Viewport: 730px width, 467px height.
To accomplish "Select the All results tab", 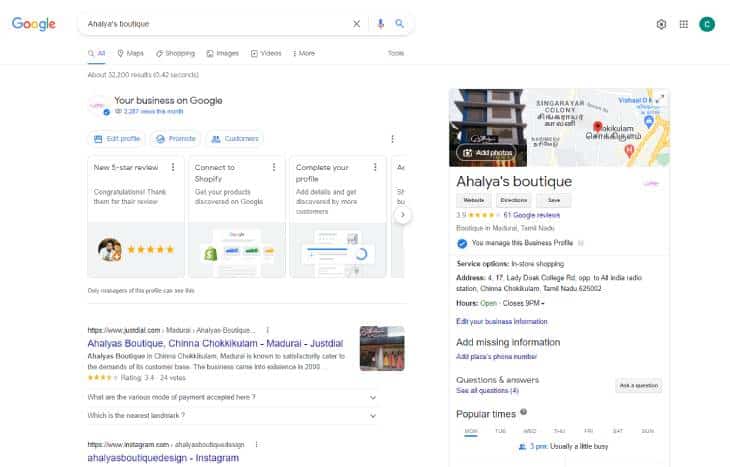I will click(96, 54).
